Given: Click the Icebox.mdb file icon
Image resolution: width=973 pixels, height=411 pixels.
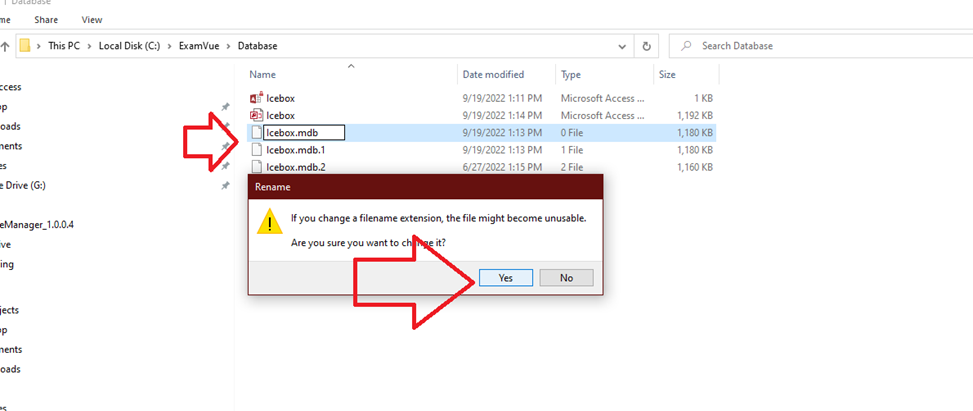Looking at the screenshot, I should 256,133.
